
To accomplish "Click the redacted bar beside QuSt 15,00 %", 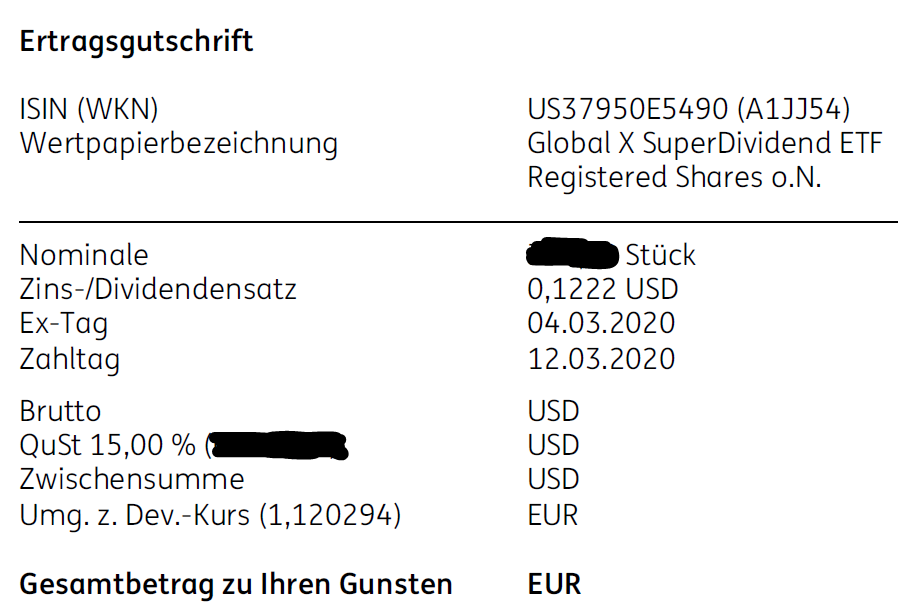I will tap(279, 446).
